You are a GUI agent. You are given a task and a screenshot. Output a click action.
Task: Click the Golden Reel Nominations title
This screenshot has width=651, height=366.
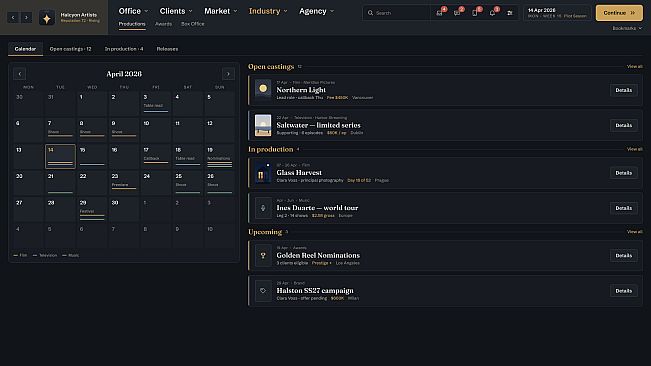tap(318, 256)
